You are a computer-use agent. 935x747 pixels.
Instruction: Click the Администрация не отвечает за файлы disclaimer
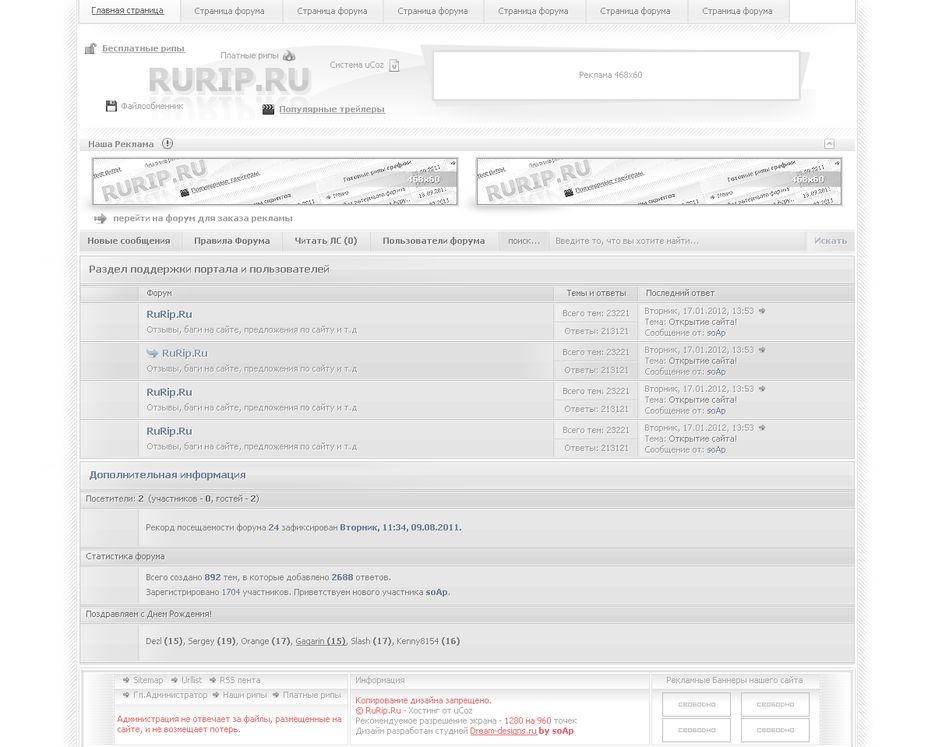[x=230, y=724]
